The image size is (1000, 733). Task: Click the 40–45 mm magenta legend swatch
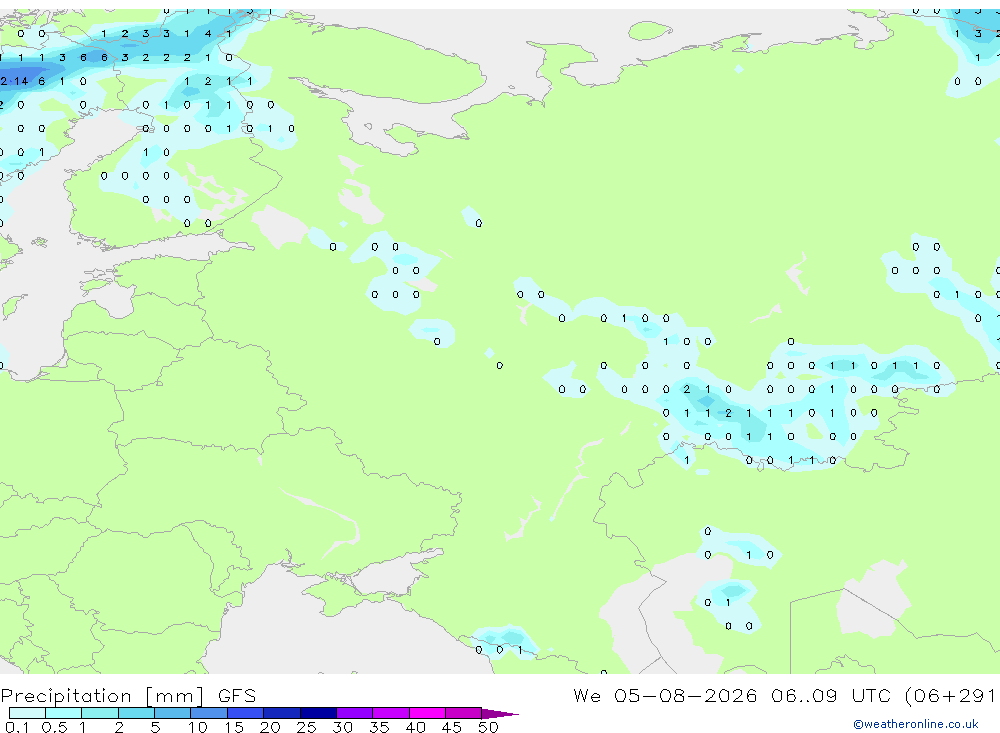click(x=427, y=713)
